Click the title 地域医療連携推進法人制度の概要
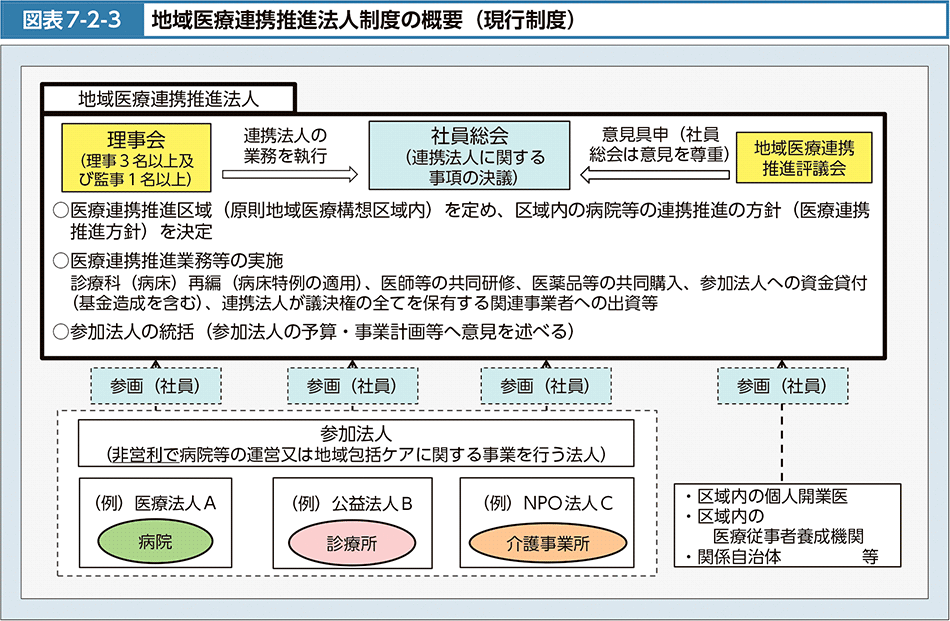950x621 pixels. coord(361,20)
